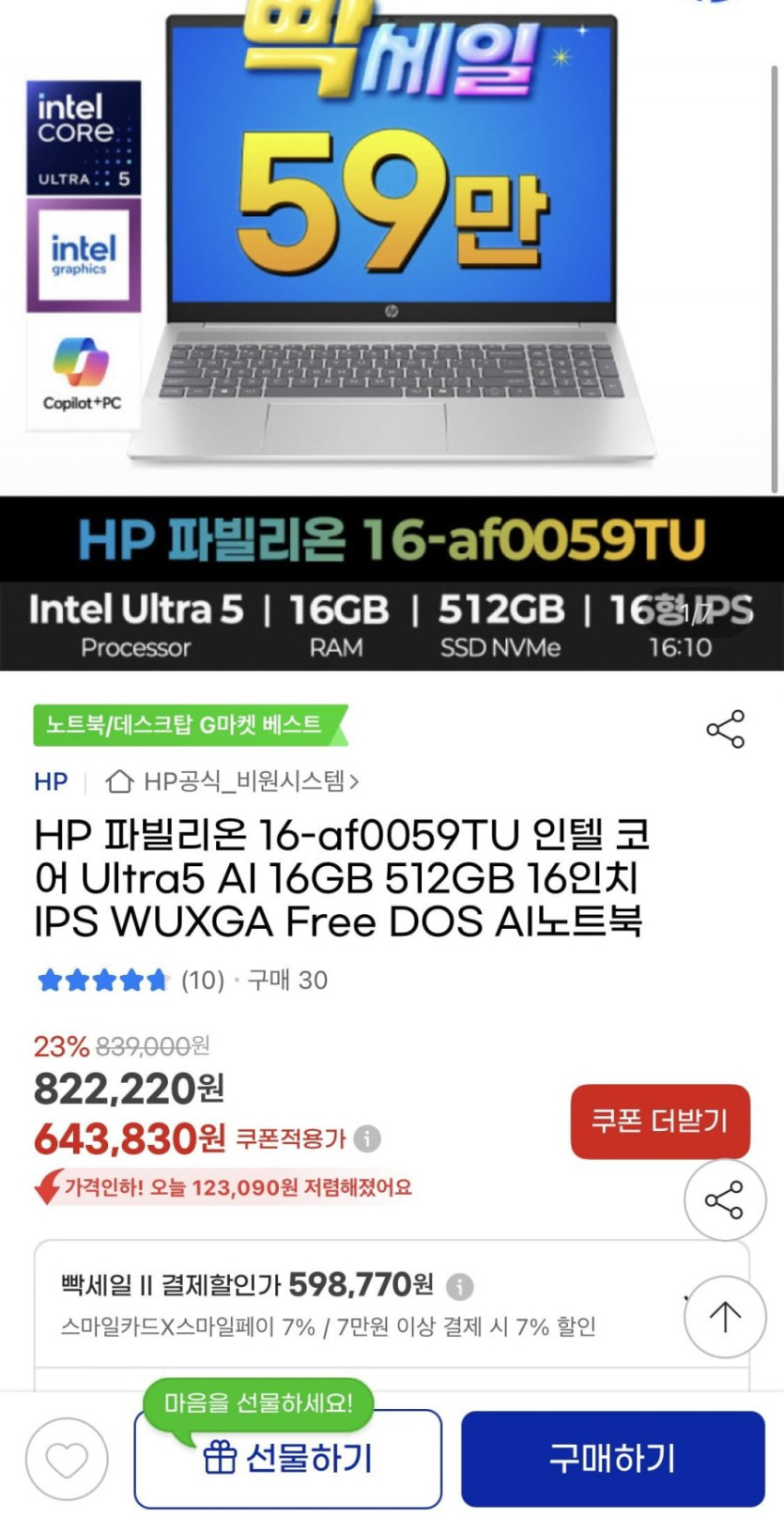The height and width of the screenshot is (1517, 784).
Task: Open the 노트북/데스크탑 G마켓 베스트 badge
Action: (190, 724)
